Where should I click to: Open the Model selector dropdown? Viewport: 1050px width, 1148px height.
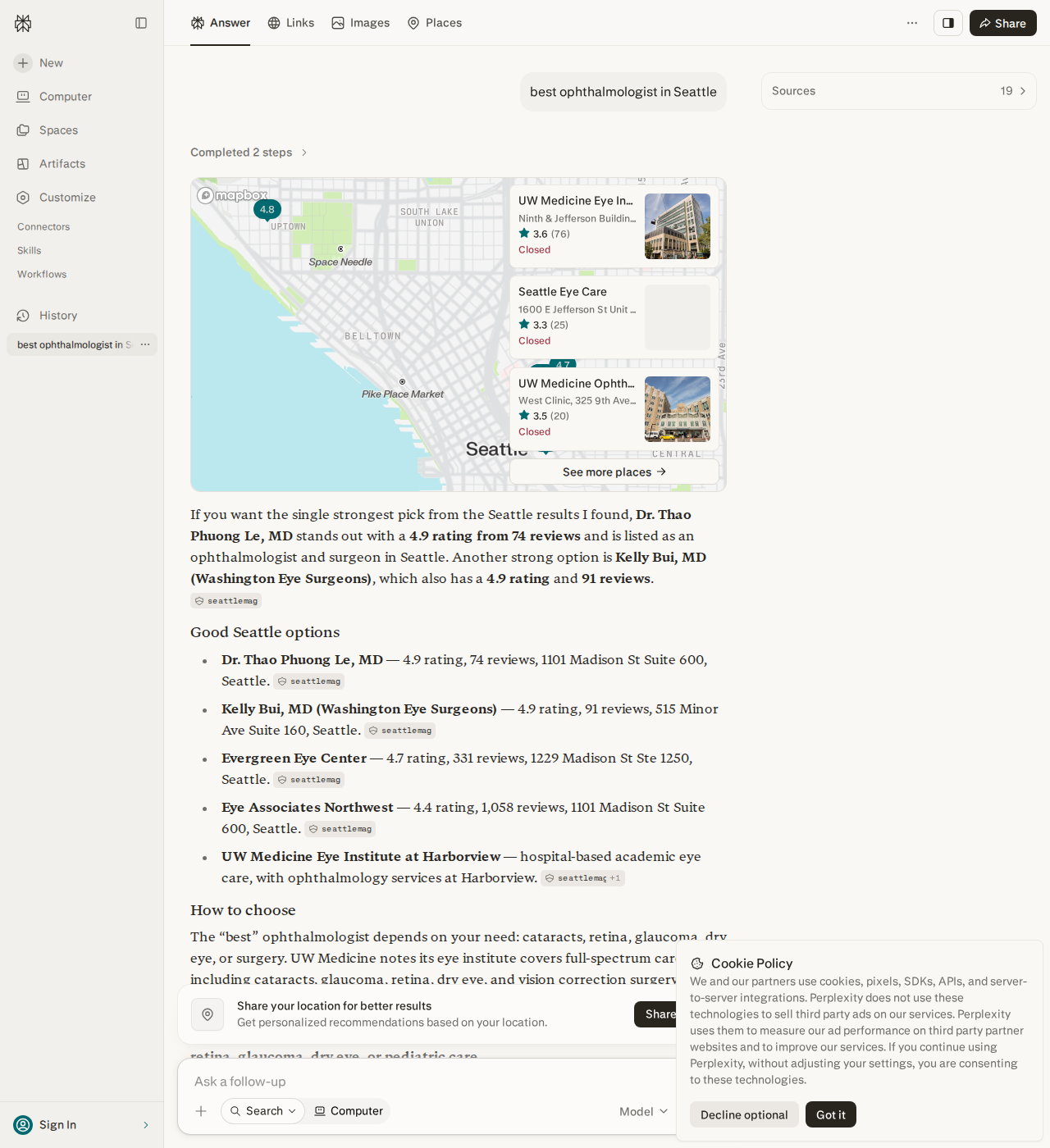point(644,1111)
